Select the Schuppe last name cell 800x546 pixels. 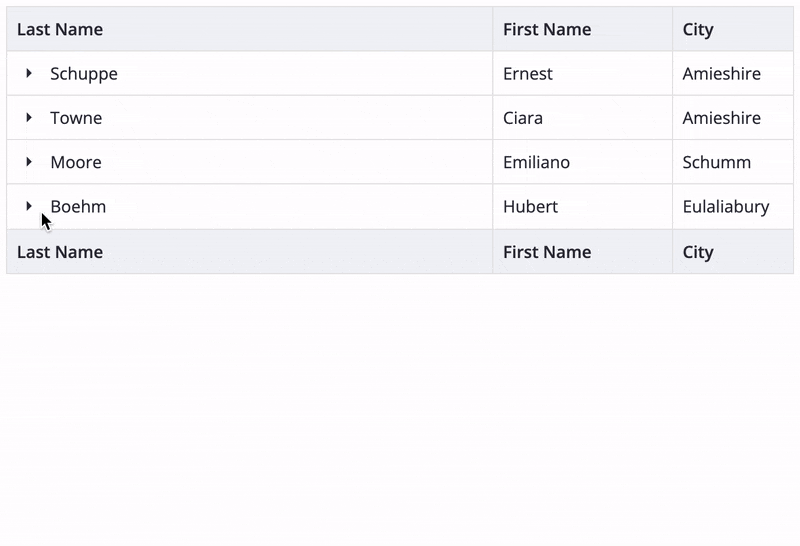click(249, 73)
